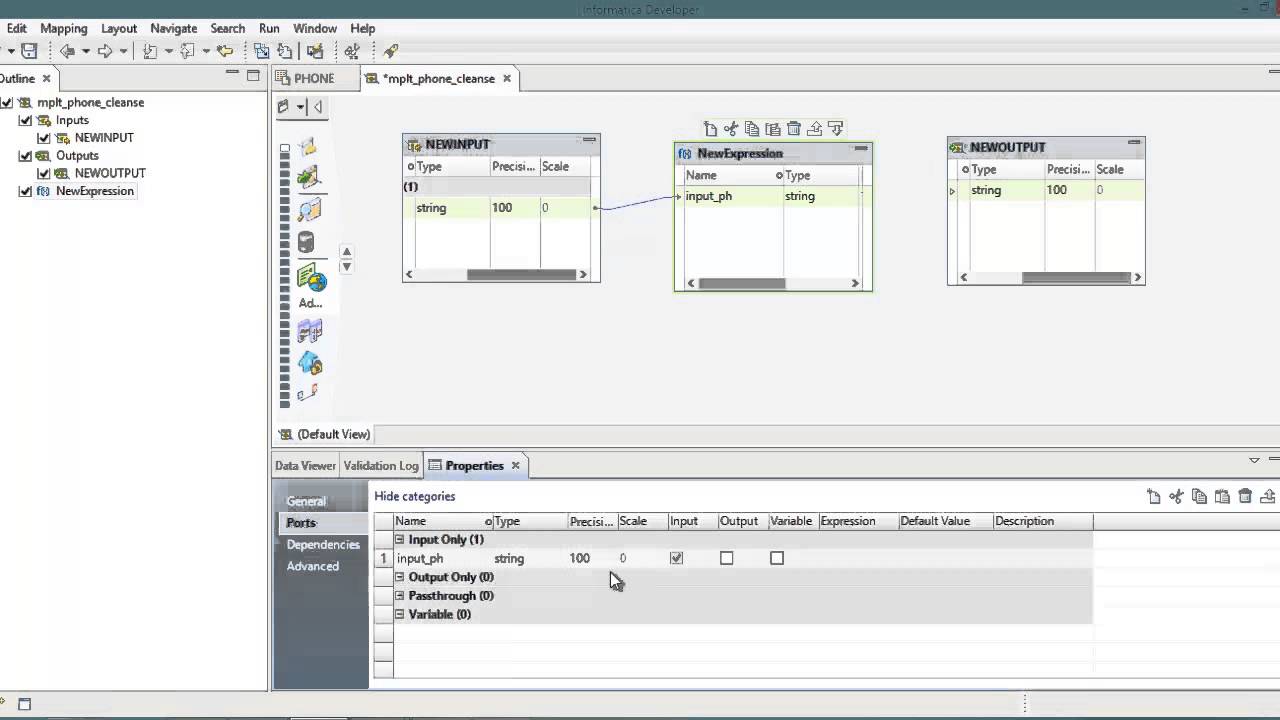Image resolution: width=1280 pixels, height=720 pixels.
Task: Open the Navigate menu
Action: click(174, 29)
